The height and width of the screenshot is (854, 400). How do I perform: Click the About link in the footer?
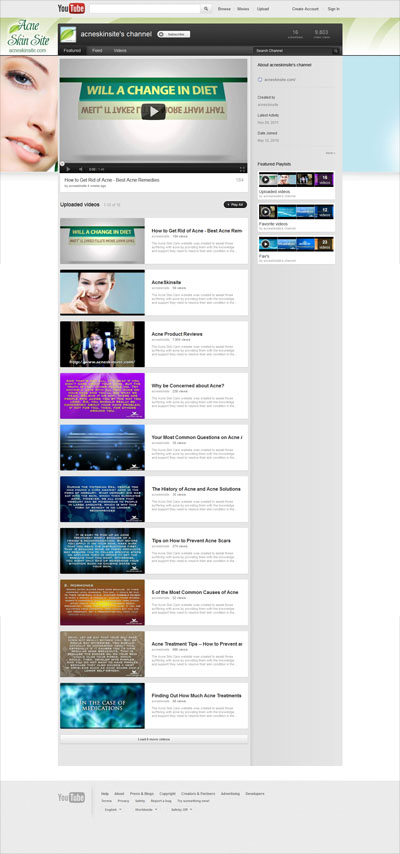pos(119,794)
